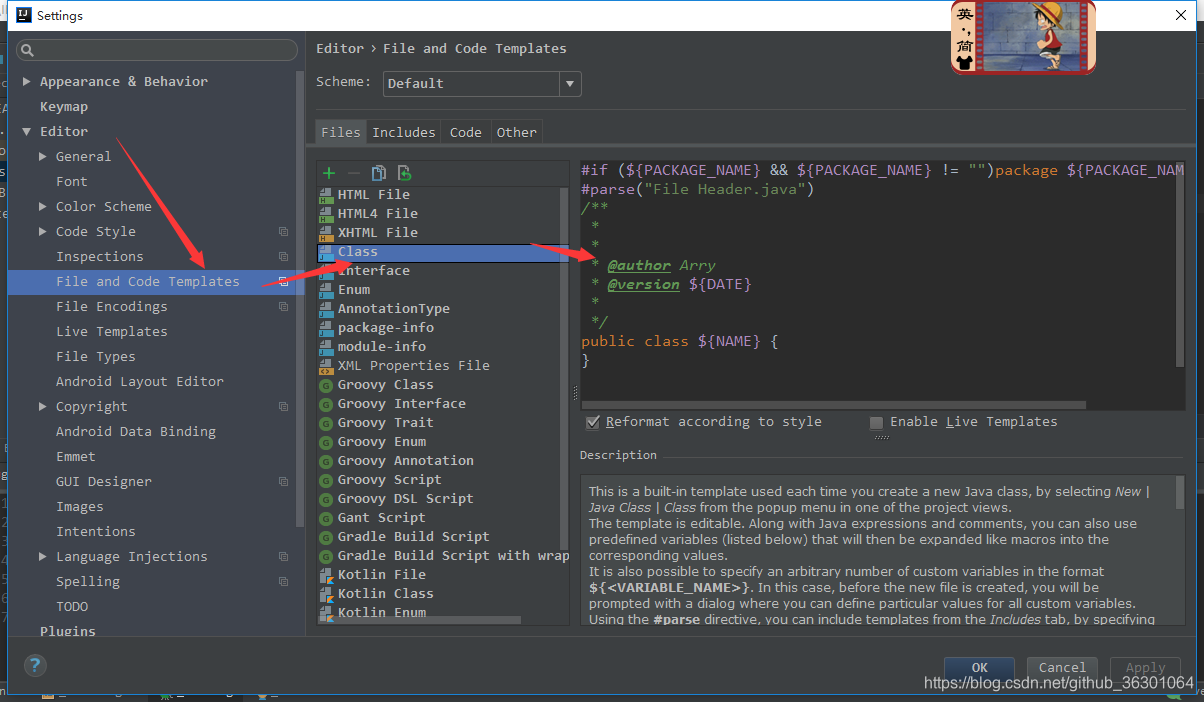Click the package-info template icon

(326, 328)
